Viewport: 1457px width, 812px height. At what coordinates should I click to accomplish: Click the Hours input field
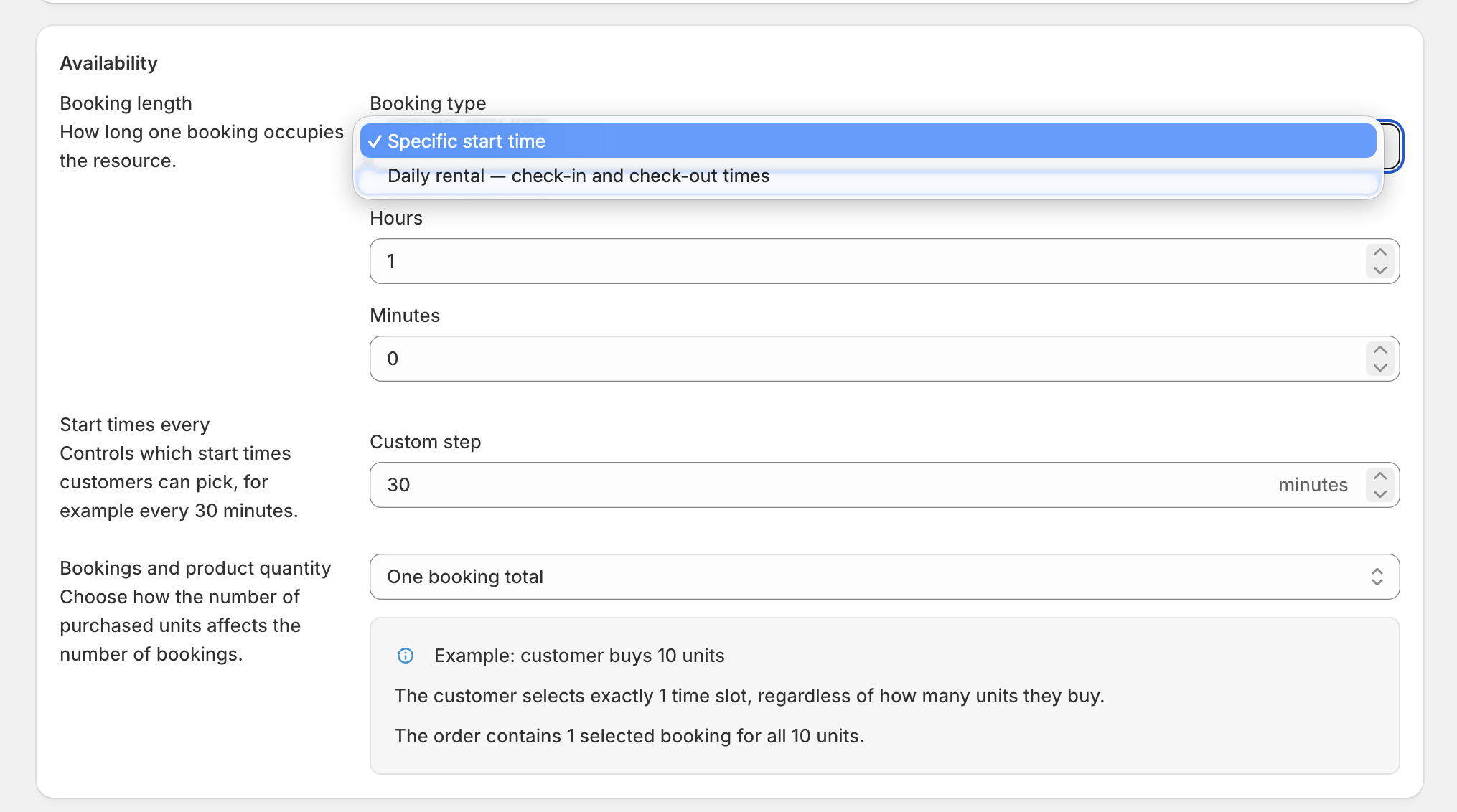pyautogui.click(x=884, y=261)
